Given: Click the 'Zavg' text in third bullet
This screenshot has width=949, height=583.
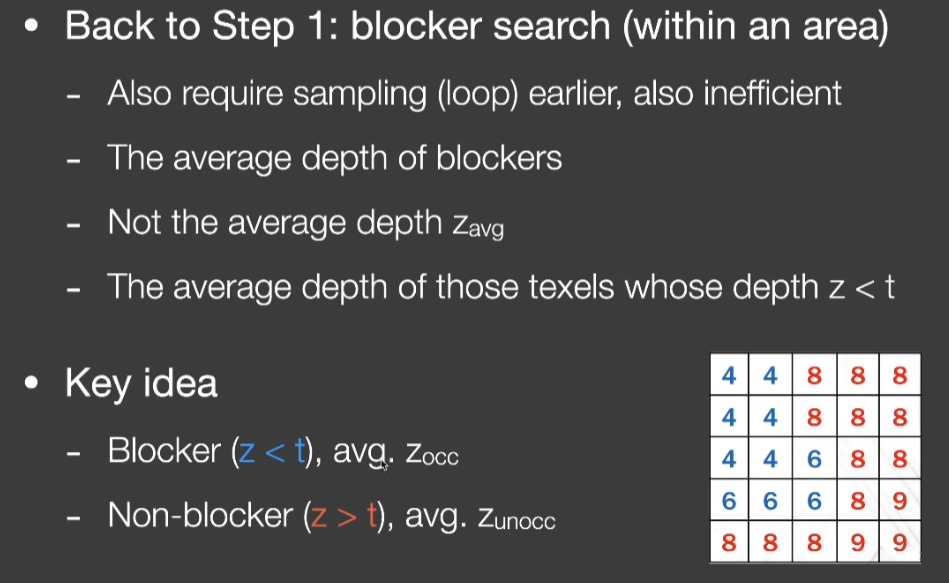Looking at the screenshot, I should pyautogui.click(x=478, y=226).
